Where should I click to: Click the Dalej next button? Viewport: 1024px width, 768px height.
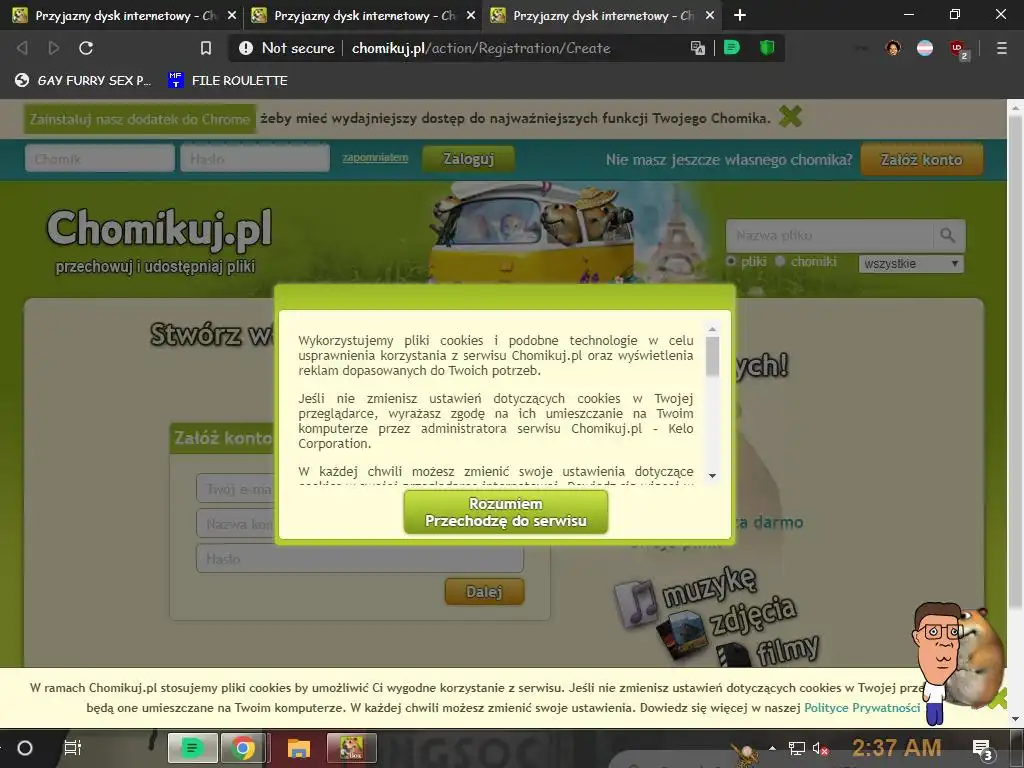[484, 592]
